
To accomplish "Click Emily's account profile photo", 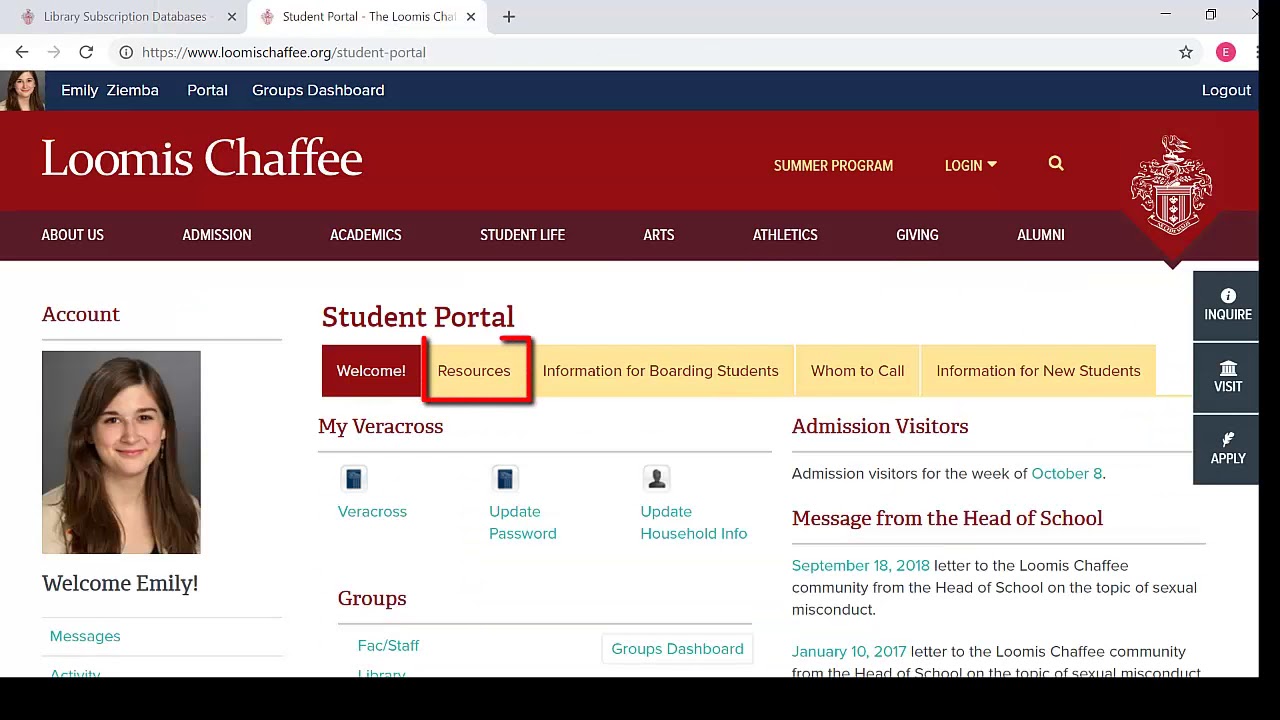I will click(x=121, y=452).
